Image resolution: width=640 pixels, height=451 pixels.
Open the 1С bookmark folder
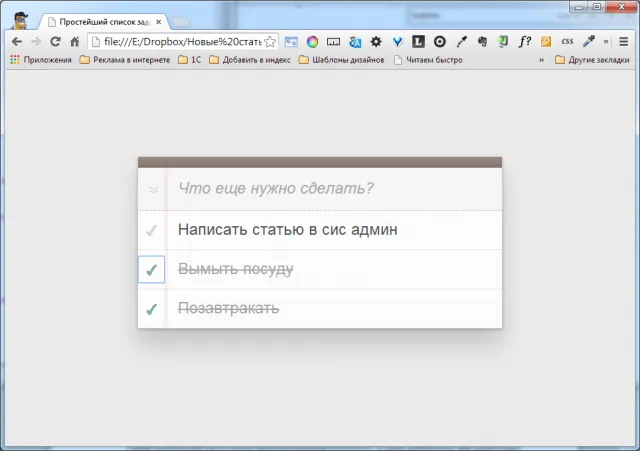pyautogui.click(x=190, y=60)
